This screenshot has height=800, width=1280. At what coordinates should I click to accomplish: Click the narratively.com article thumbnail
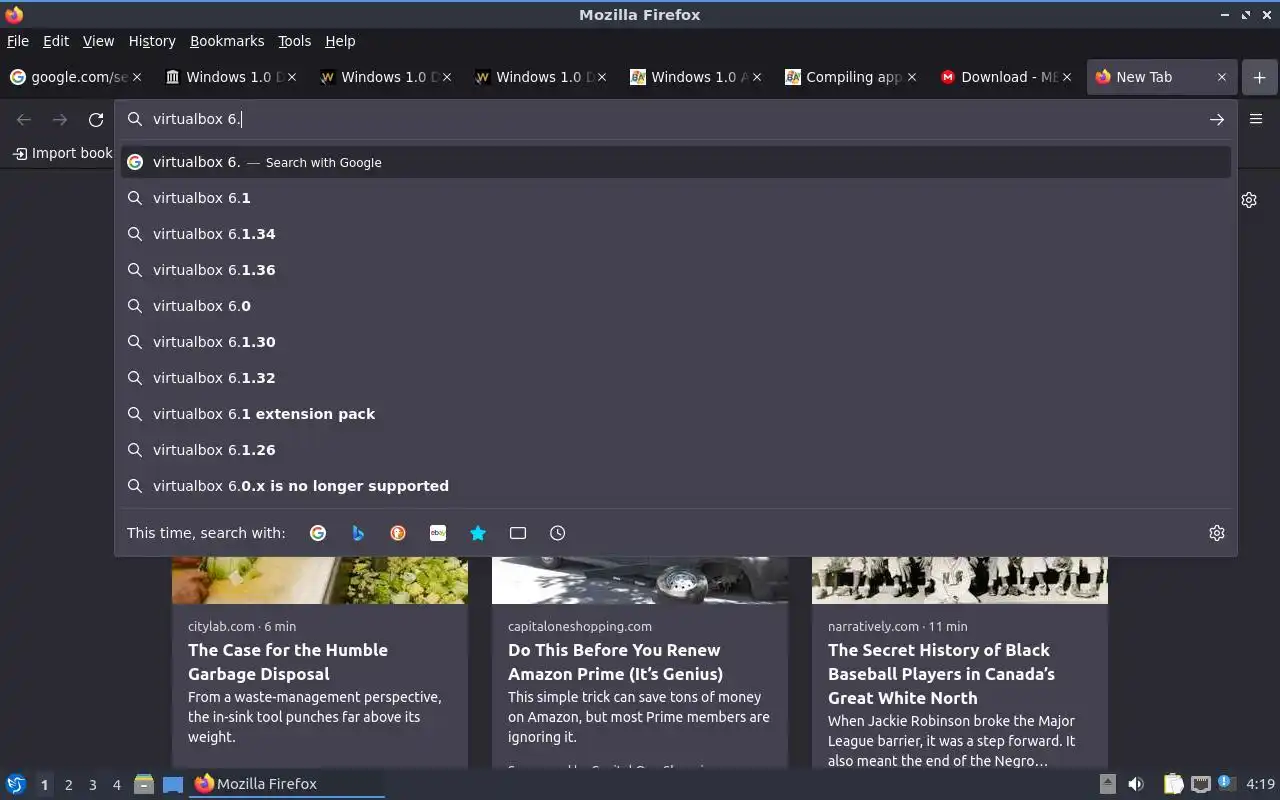click(960, 580)
